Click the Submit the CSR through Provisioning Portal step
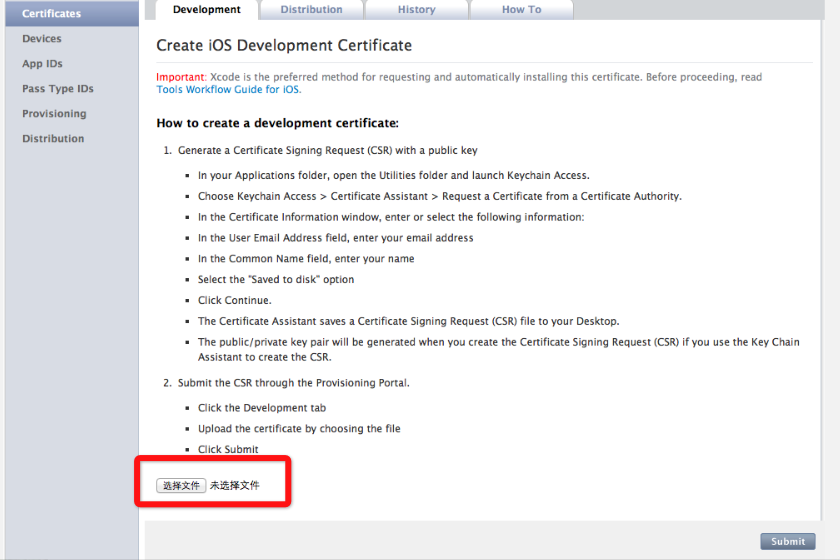Screen dimensions: 840x560 coord(294,383)
